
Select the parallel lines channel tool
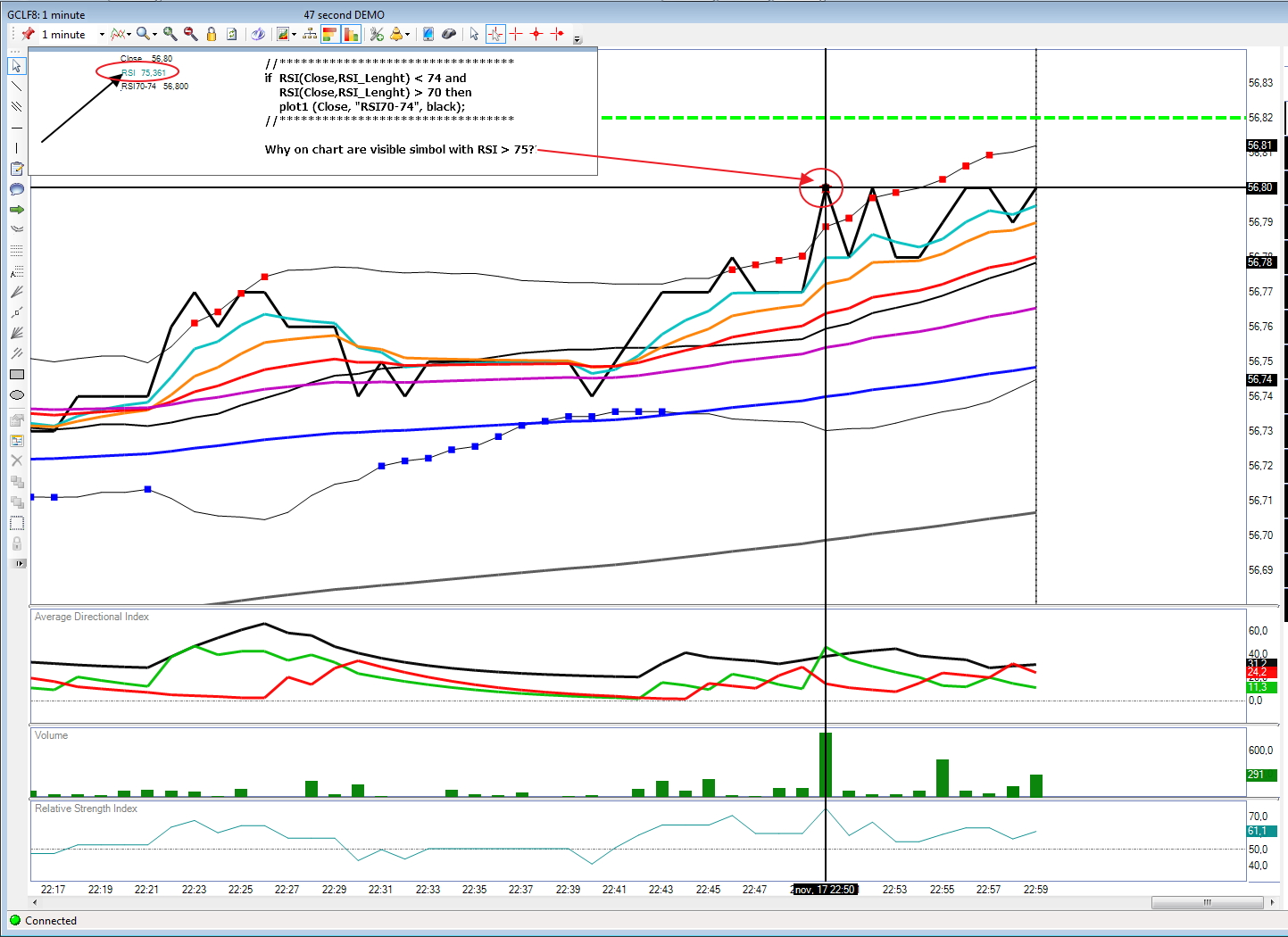click(16, 107)
